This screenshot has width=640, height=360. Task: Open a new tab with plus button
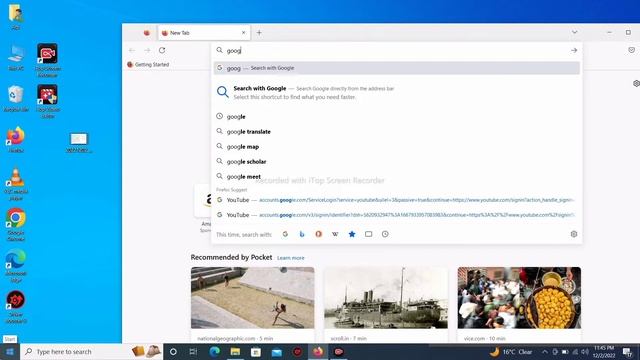[259, 33]
